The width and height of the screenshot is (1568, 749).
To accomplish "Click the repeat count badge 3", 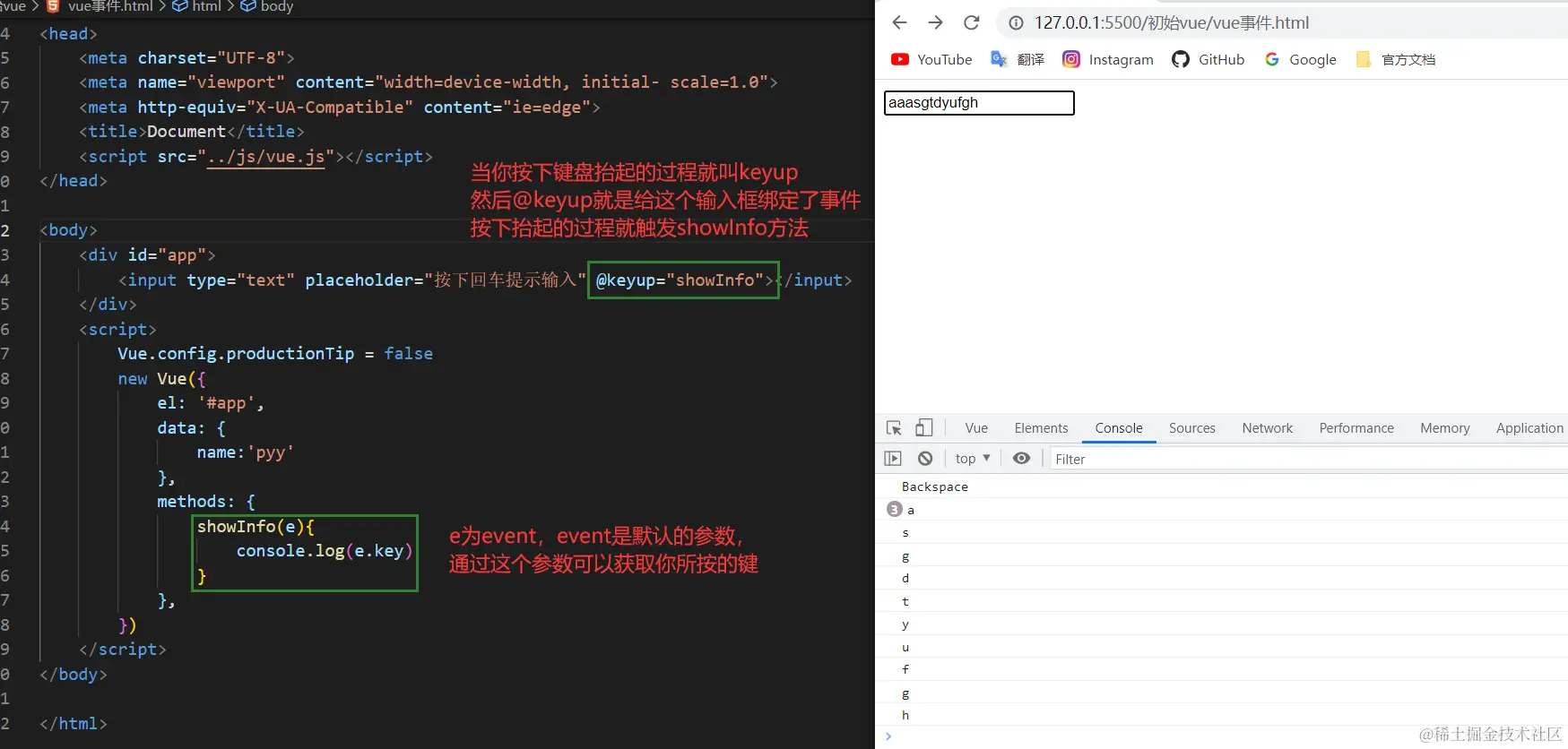I will (894, 509).
